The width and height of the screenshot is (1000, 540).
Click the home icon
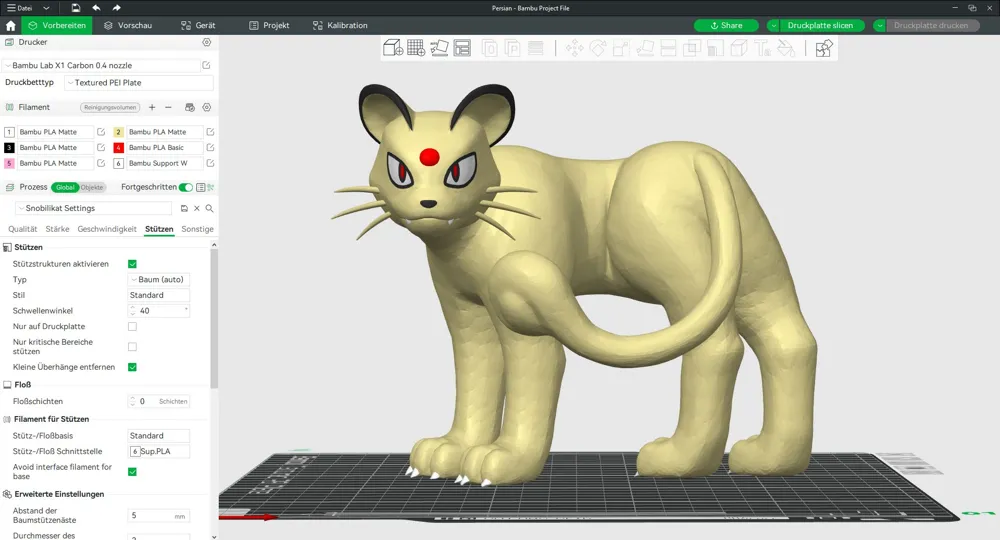(10, 26)
